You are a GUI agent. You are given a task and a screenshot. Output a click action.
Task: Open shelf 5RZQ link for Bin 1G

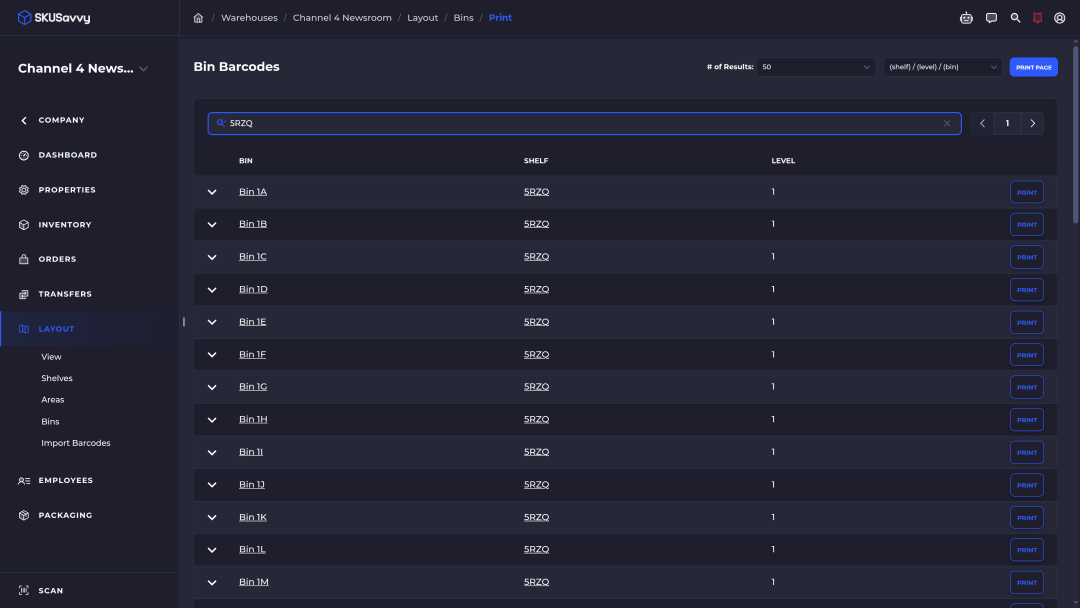tap(537, 387)
